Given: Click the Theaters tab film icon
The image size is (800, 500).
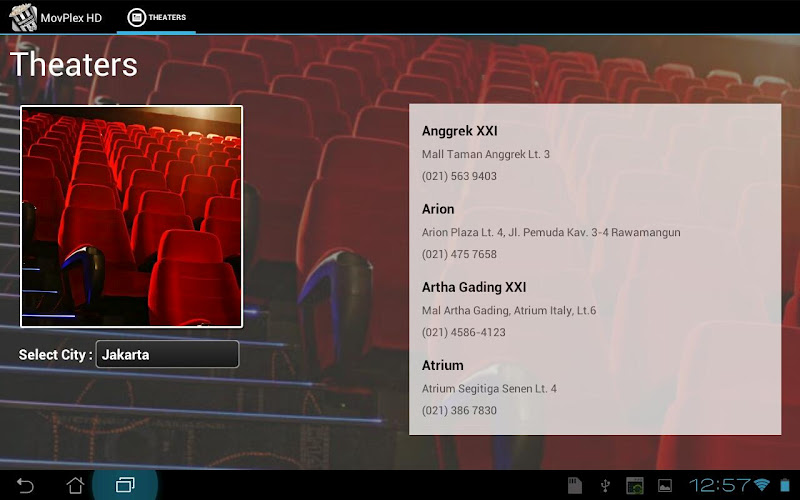Looking at the screenshot, I should pyautogui.click(x=136, y=17).
